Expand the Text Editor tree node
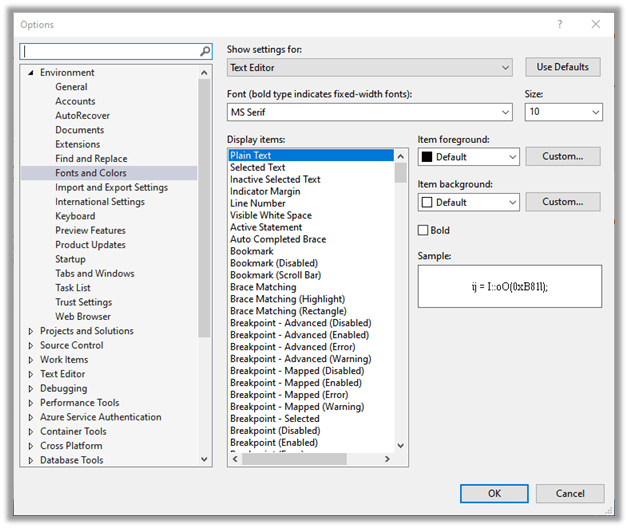 [30, 374]
